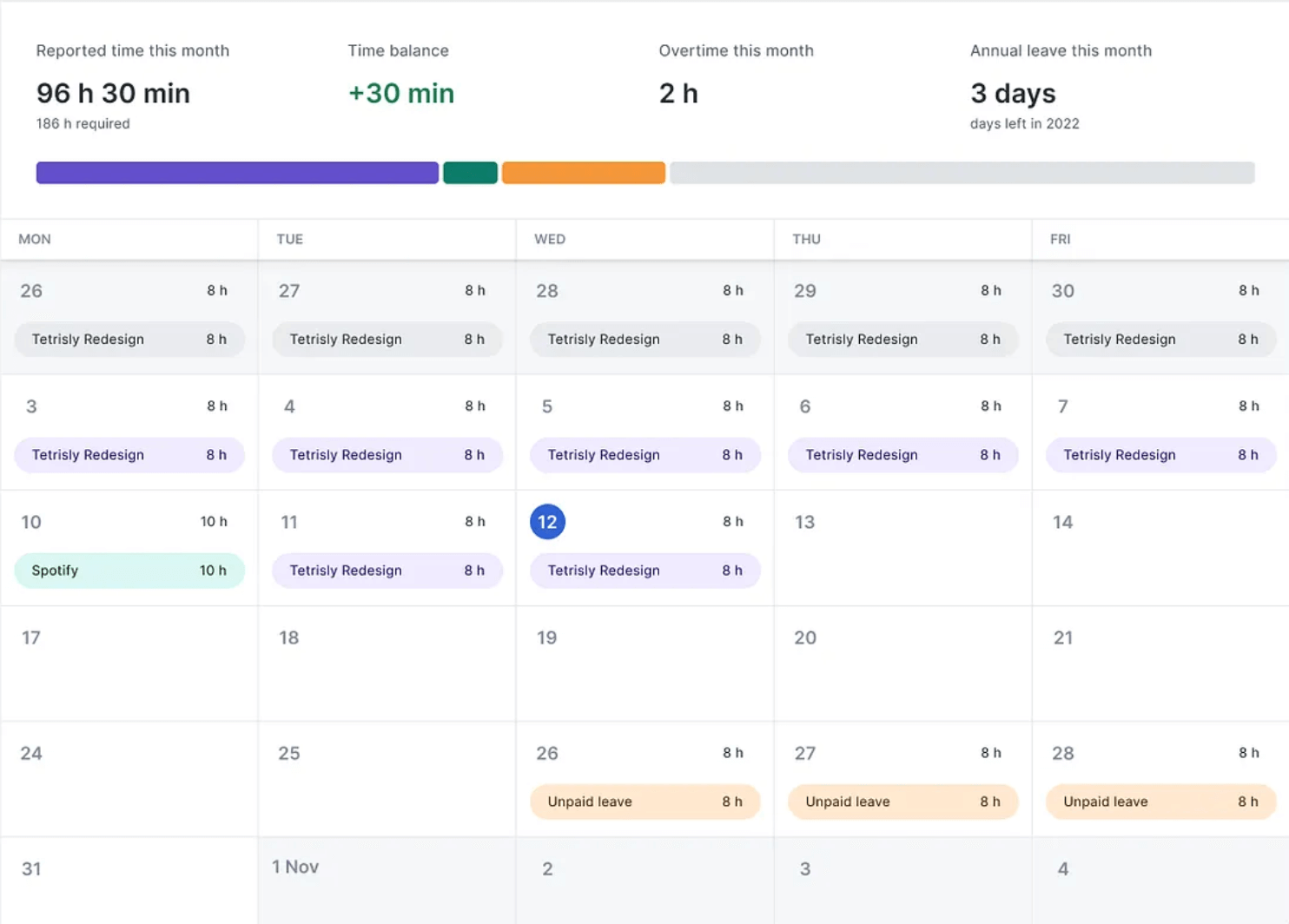1289x924 pixels.
Task: Click the gray remaining time bar segment
Action: (962, 173)
